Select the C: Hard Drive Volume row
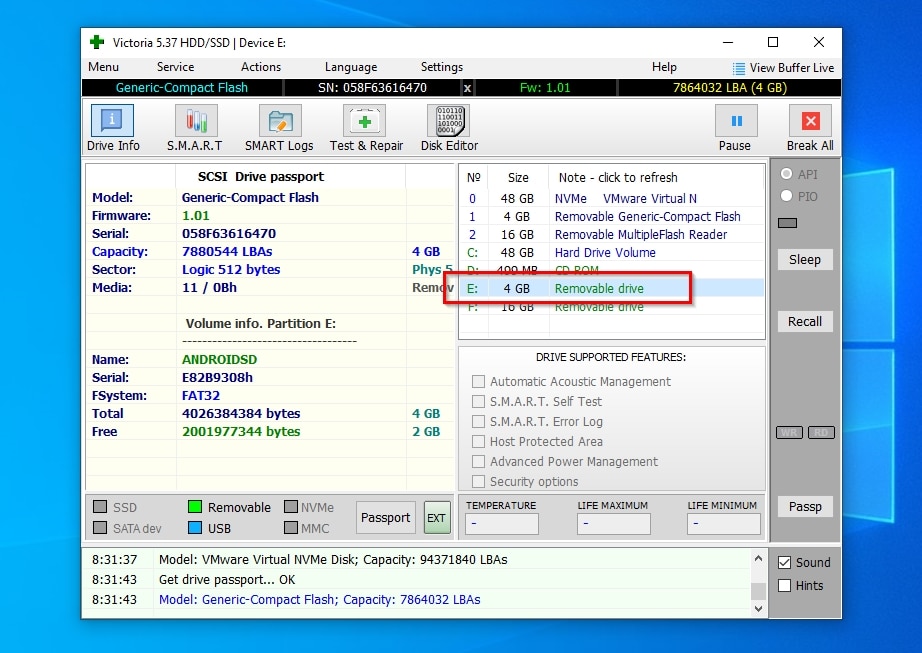This screenshot has height=653, width=922. click(x=612, y=253)
